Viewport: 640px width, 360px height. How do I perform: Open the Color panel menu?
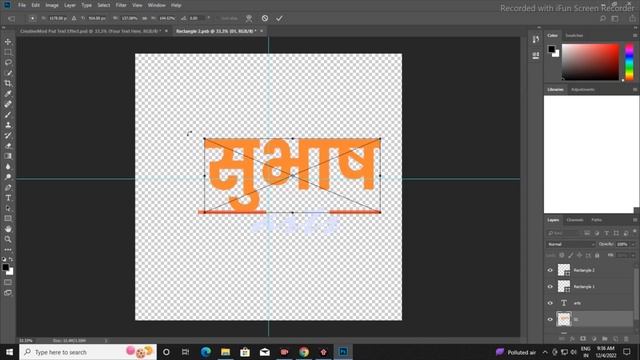[635, 36]
